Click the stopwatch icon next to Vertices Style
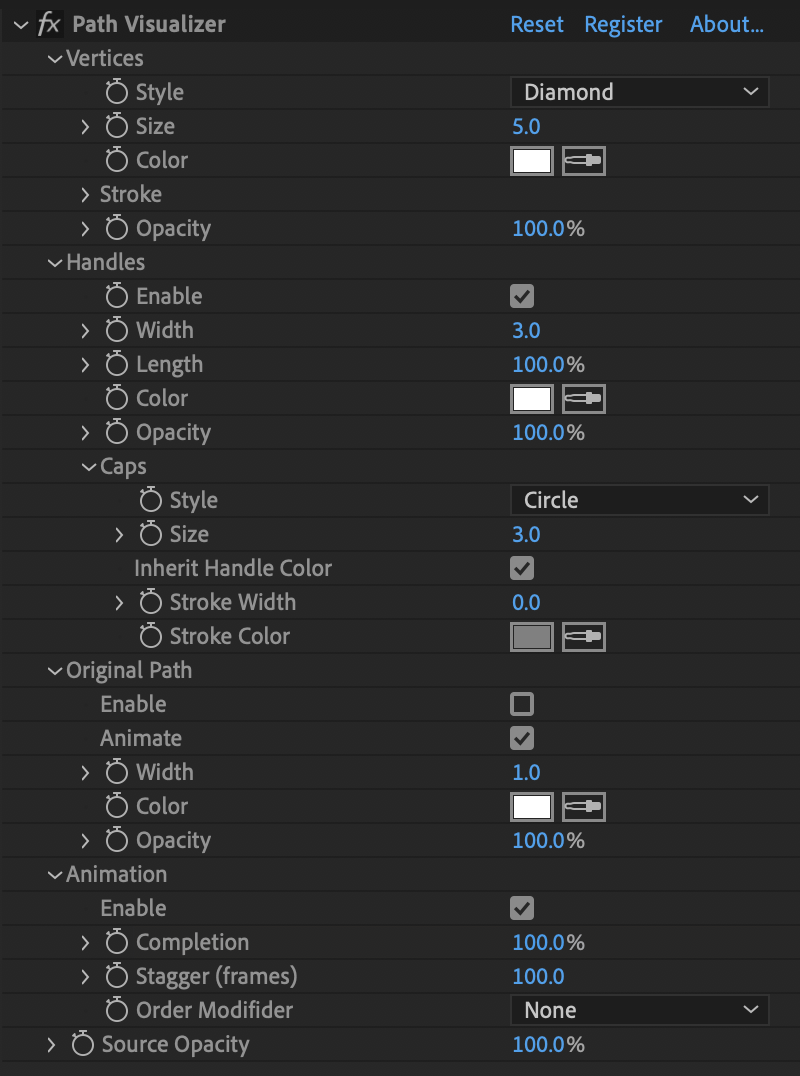Screen dimensions: 800x1076 pyautogui.click(x=117, y=91)
